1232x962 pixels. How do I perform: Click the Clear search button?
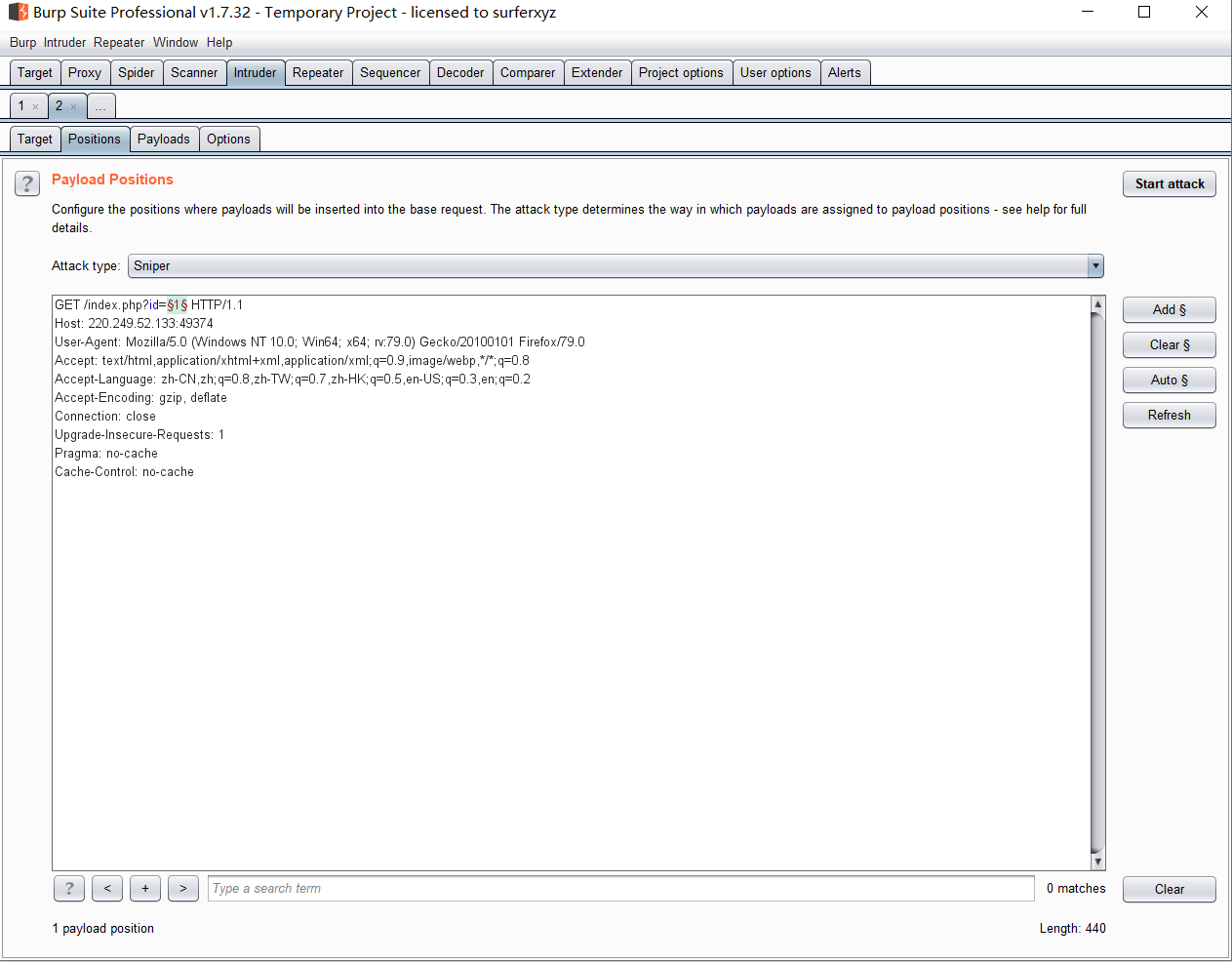pyautogui.click(x=1170, y=890)
